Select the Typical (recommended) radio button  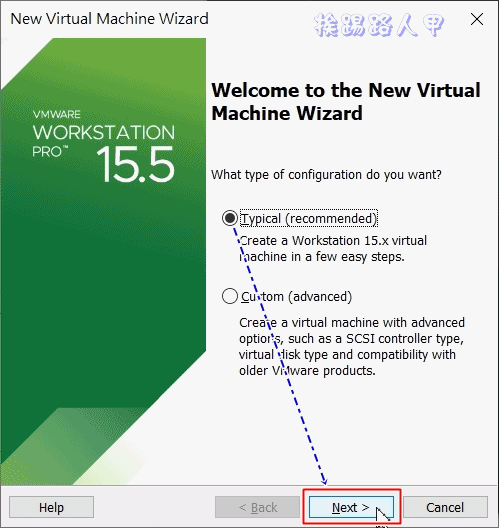(x=230, y=218)
